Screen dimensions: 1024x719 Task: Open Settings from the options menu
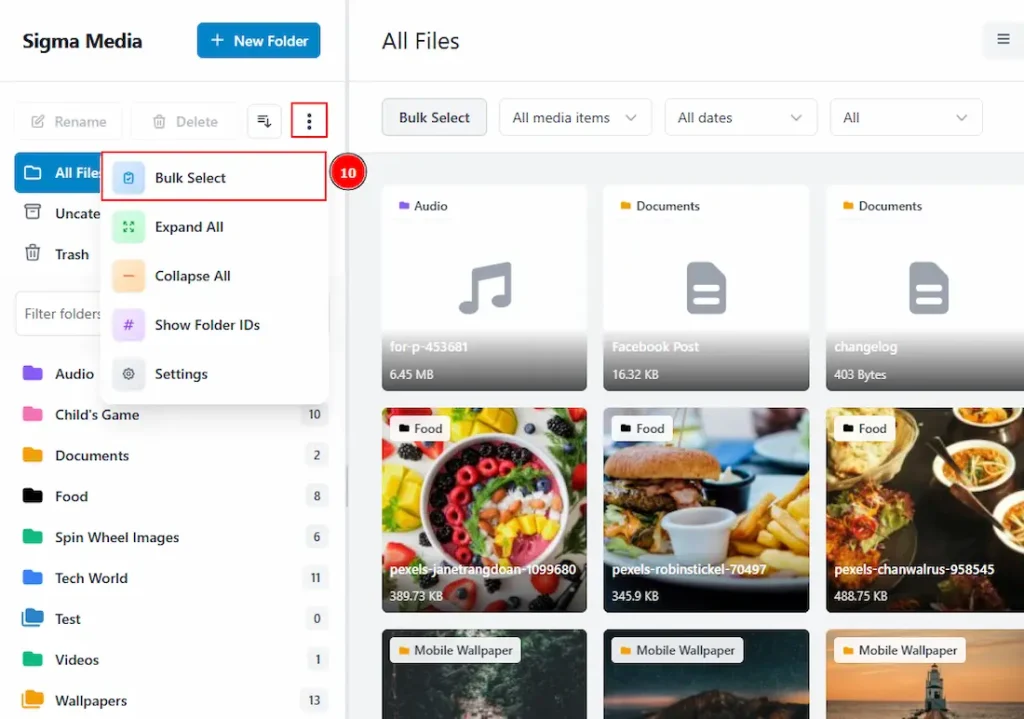[181, 374]
